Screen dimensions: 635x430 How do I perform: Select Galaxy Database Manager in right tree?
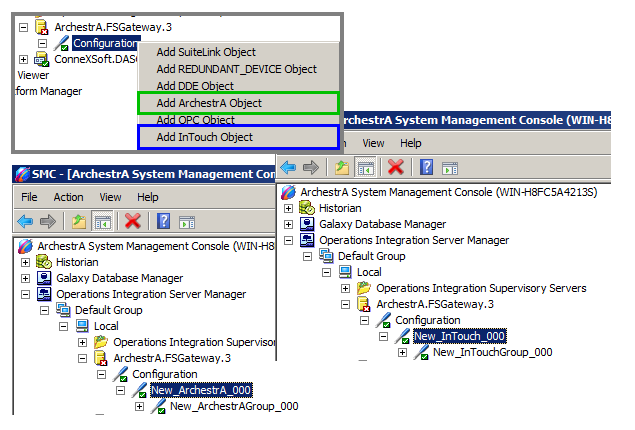[x=382, y=224]
